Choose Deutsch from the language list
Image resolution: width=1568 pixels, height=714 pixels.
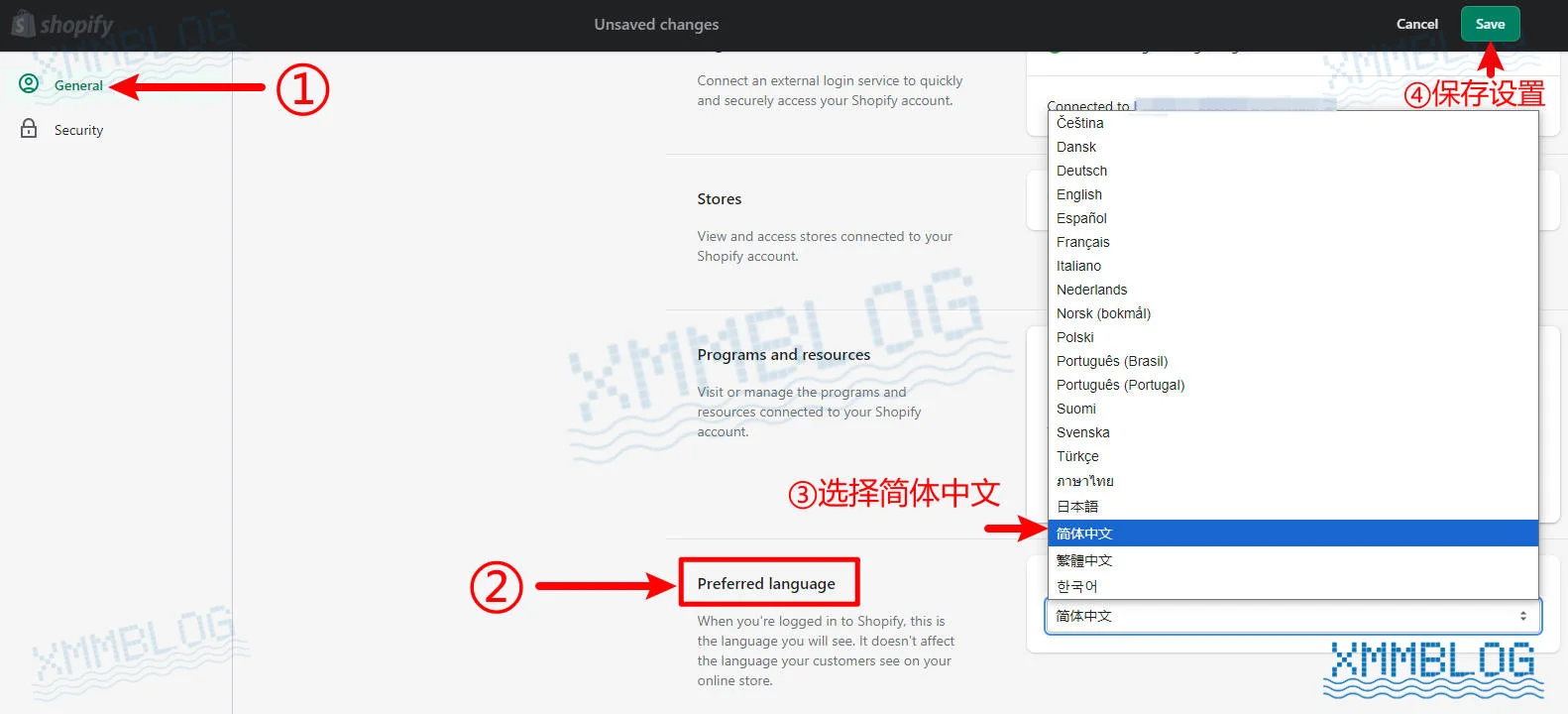tap(1292, 171)
